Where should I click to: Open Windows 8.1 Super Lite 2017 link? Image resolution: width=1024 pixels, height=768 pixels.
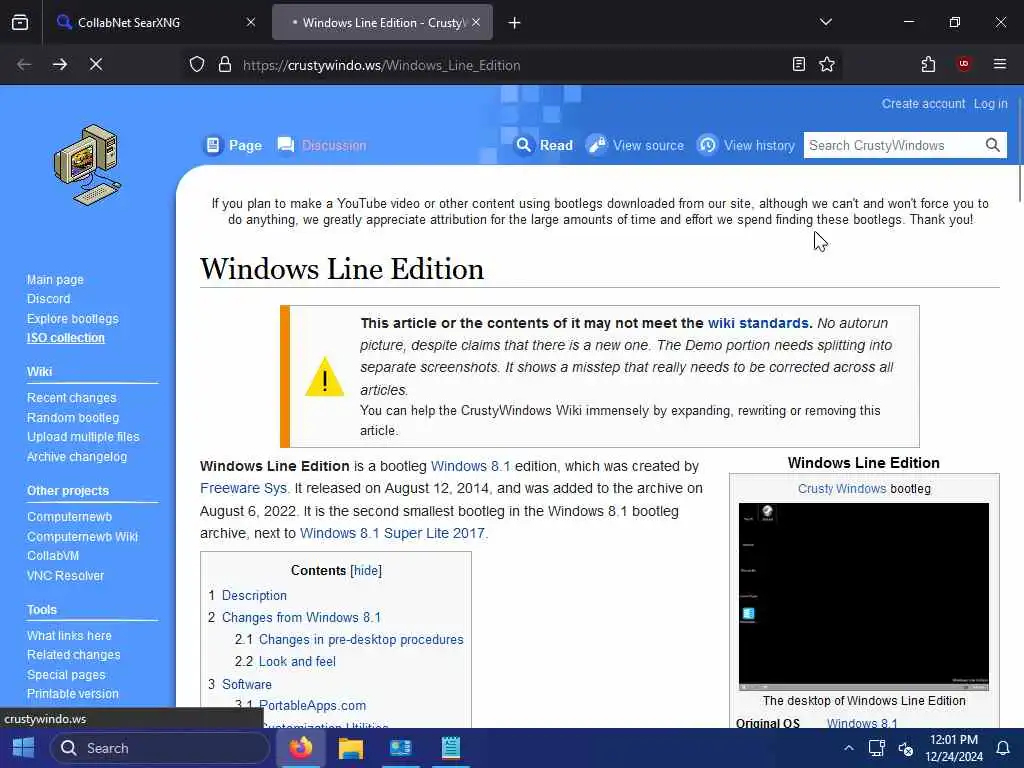point(392,533)
